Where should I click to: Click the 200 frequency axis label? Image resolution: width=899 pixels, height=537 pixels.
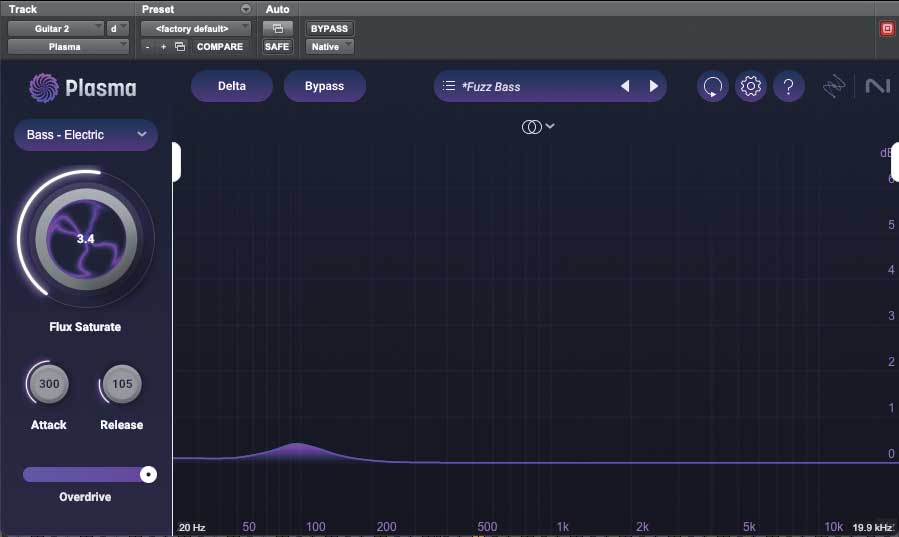(x=386, y=527)
